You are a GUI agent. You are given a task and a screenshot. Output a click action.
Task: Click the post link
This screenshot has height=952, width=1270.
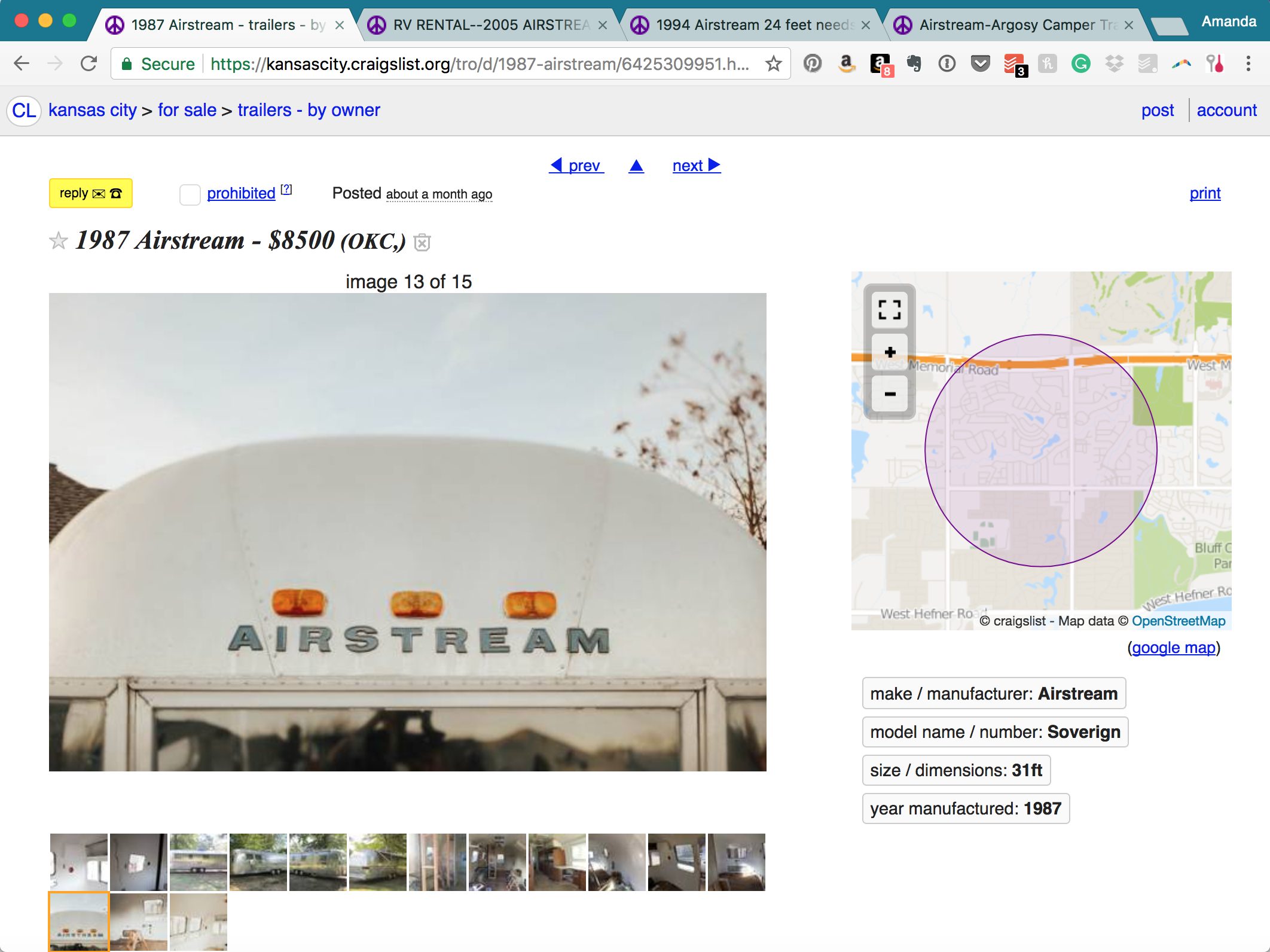coord(1158,110)
